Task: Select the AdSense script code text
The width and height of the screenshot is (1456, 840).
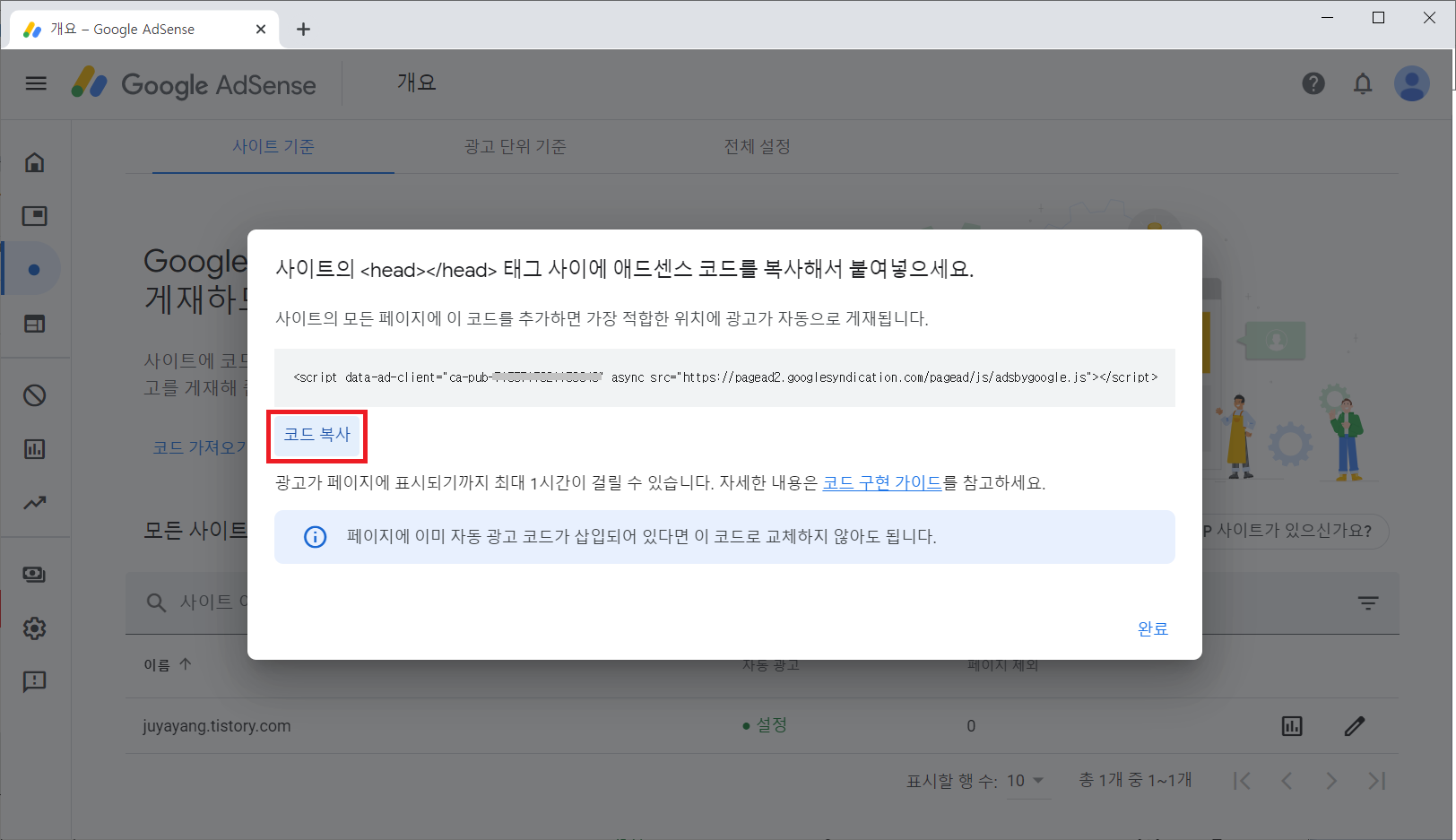Action: click(x=725, y=377)
